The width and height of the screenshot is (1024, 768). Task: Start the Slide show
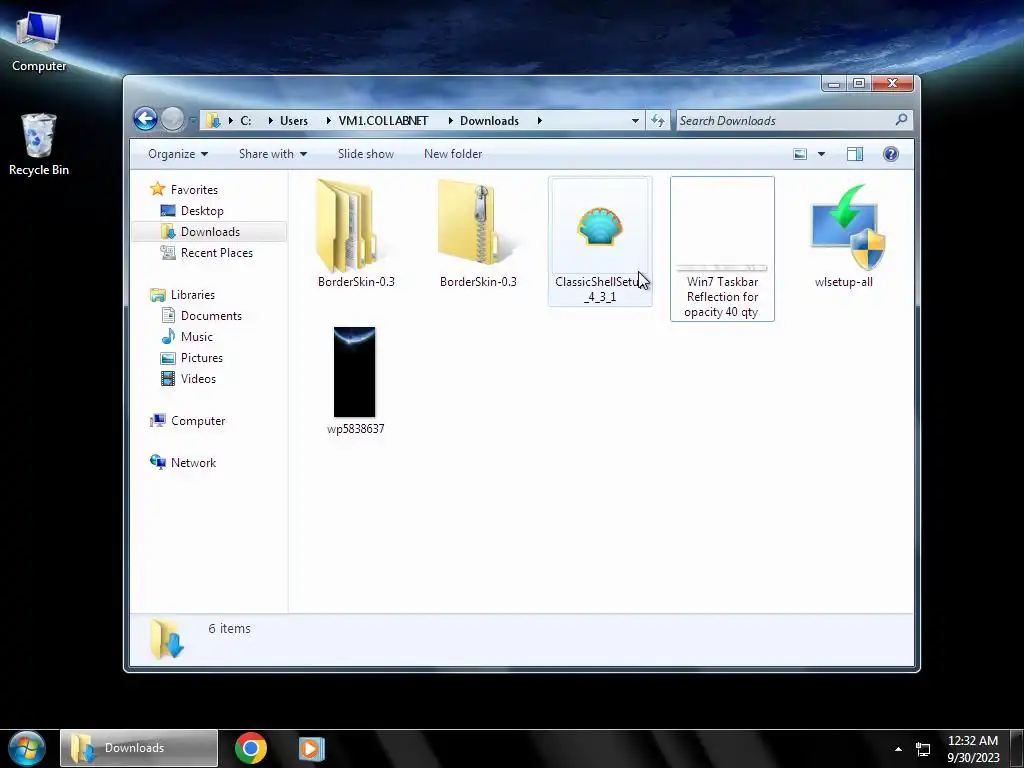[366, 154]
